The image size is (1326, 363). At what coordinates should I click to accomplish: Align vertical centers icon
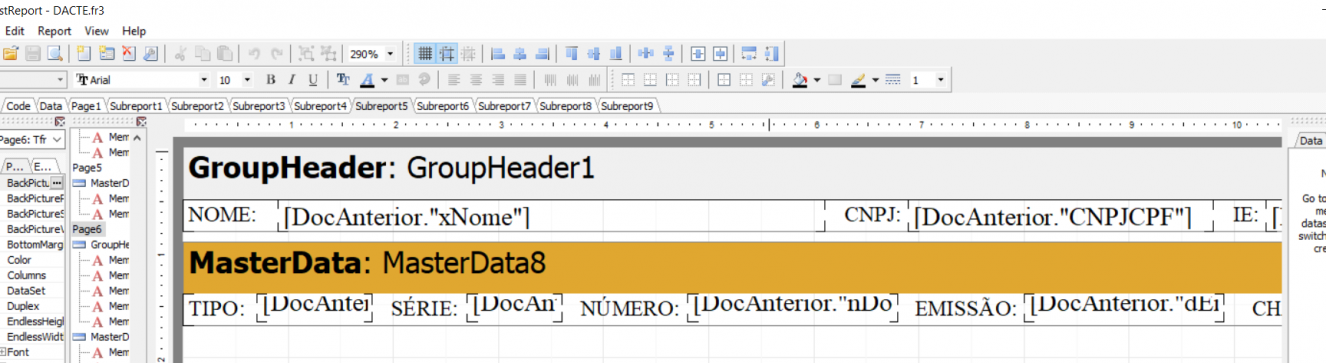(594, 54)
